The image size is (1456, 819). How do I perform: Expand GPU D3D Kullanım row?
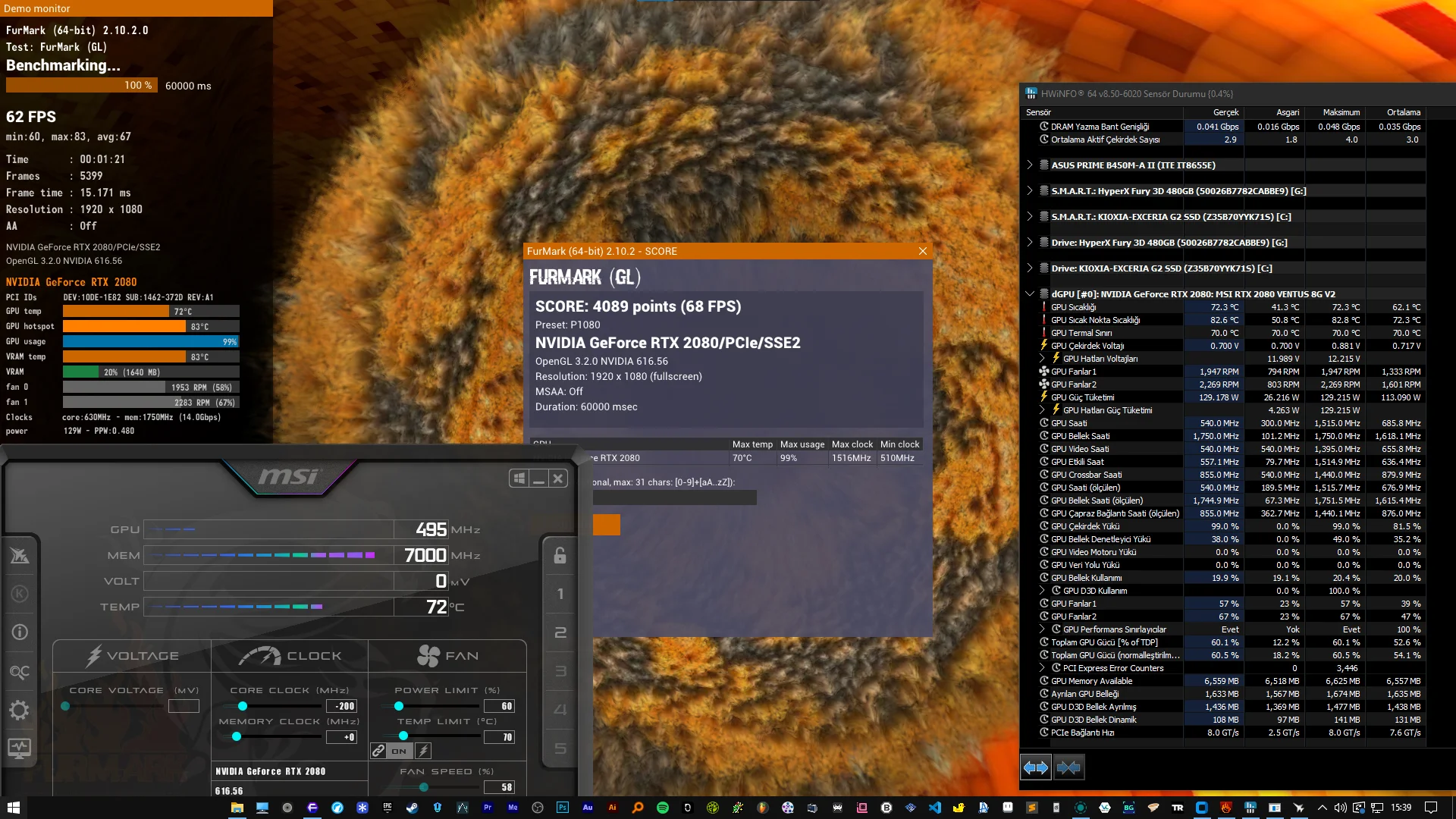click(x=1042, y=590)
